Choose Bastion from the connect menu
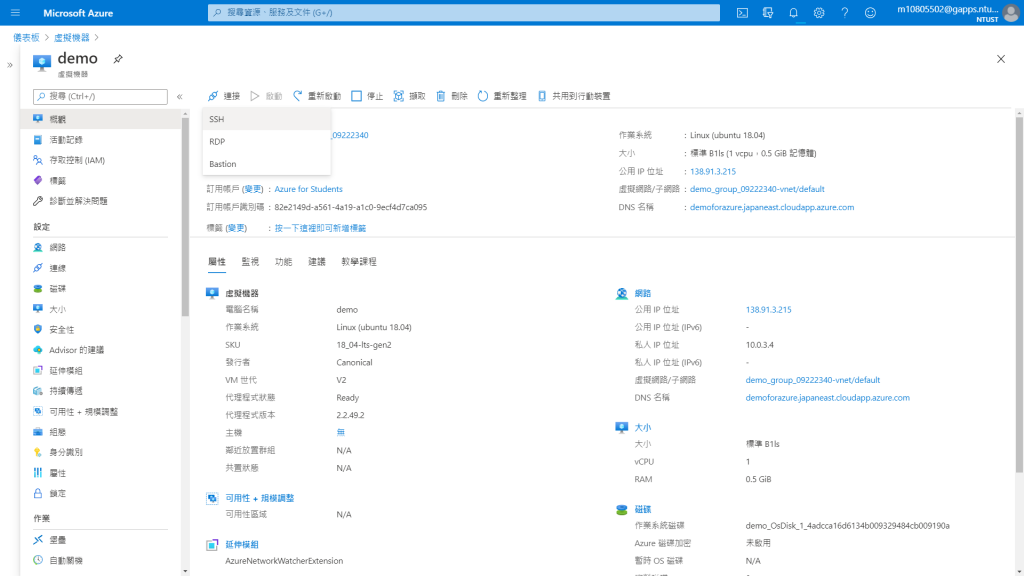The height and width of the screenshot is (576, 1024). 266,164
